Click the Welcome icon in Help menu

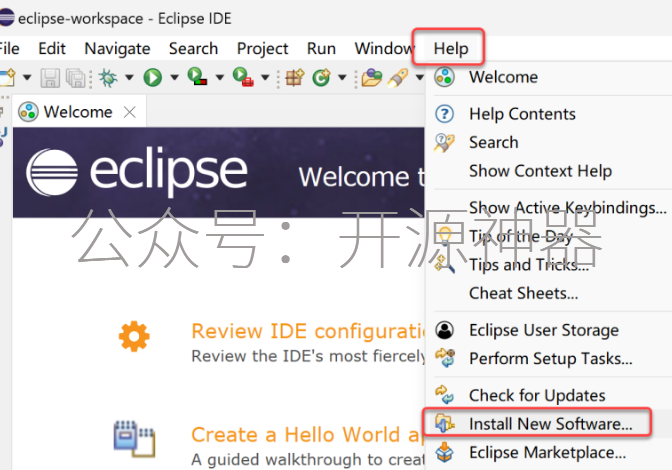pyautogui.click(x=444, y=77)
